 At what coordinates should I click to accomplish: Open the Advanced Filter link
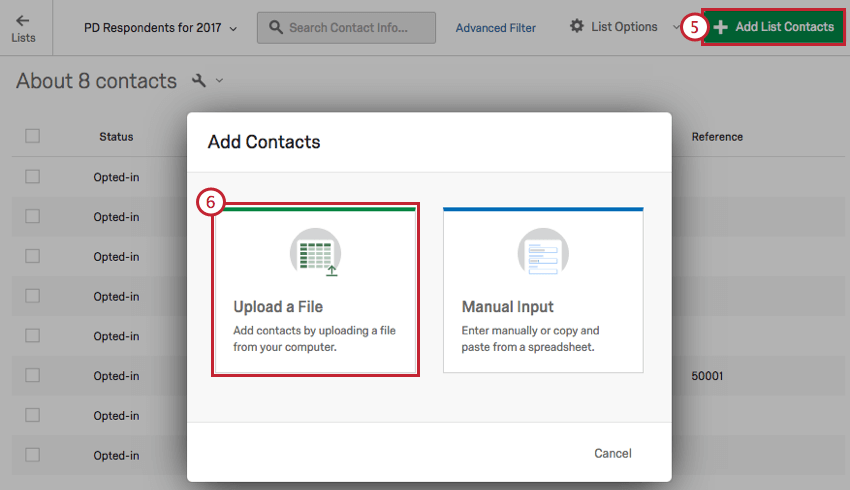[x=495, y=28]
